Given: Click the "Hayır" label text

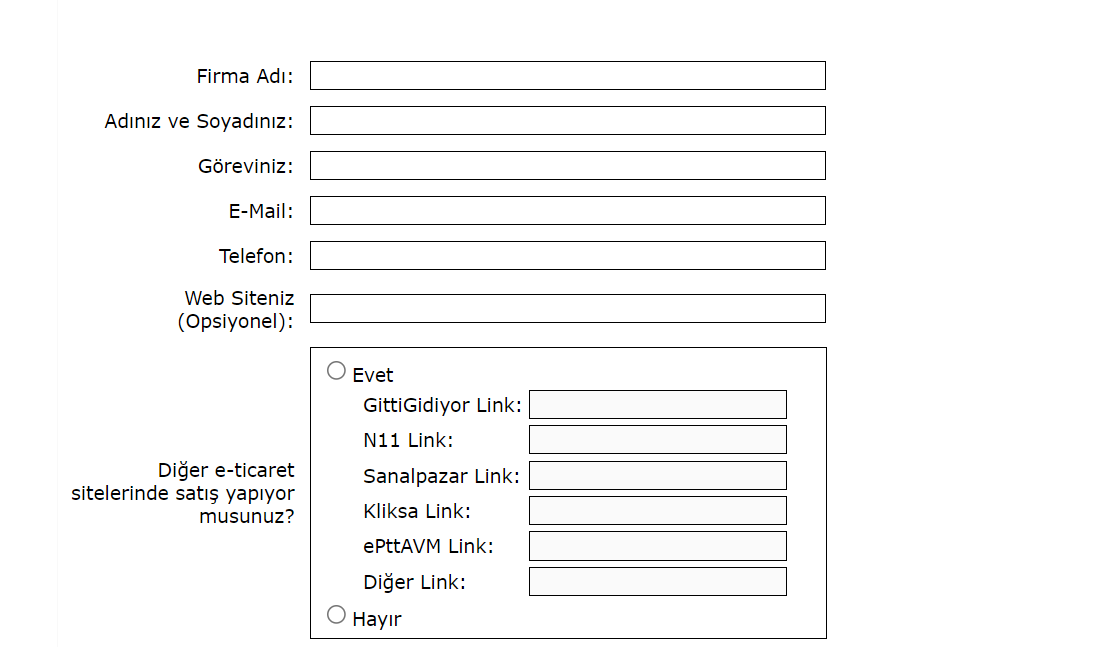Looking at the screenshot, I should point(377,620).
